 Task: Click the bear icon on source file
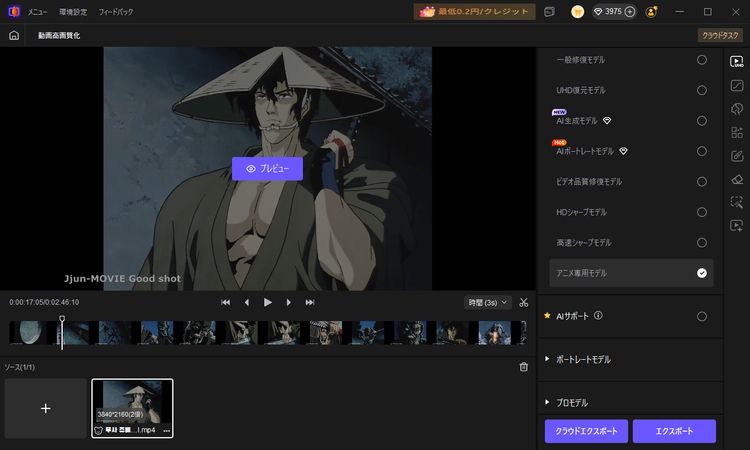99,430
